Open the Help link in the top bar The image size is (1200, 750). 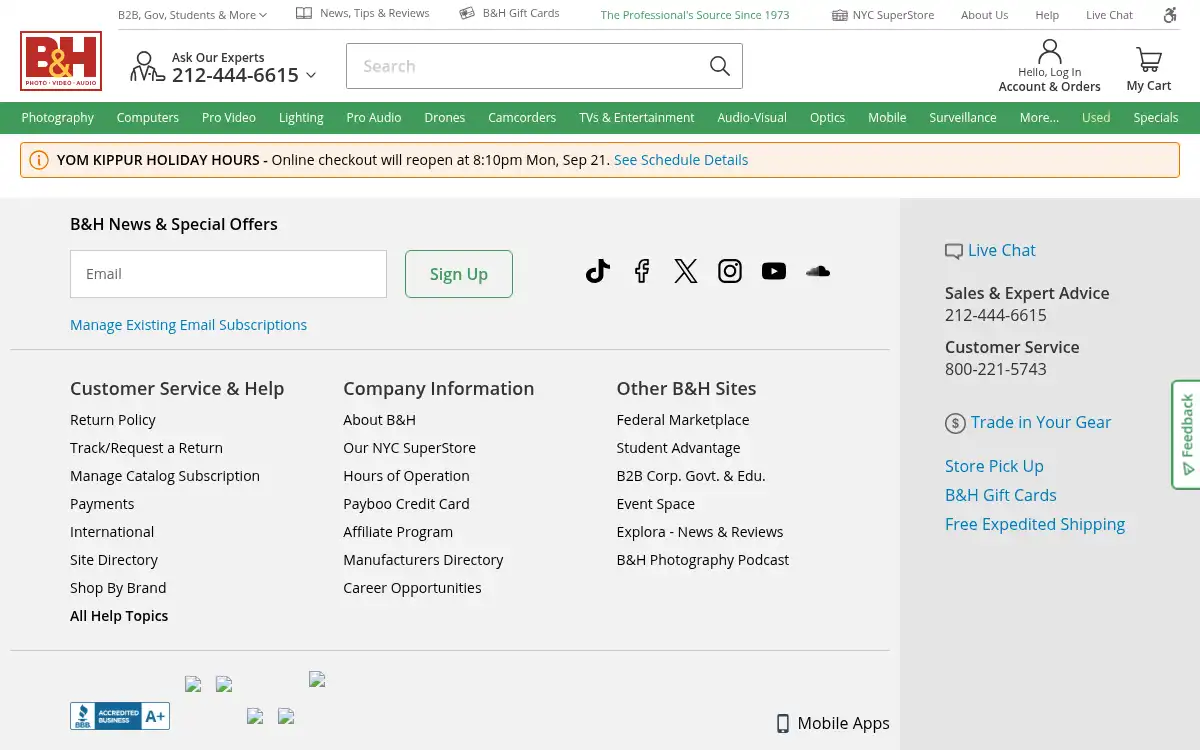coord(1047,15)
